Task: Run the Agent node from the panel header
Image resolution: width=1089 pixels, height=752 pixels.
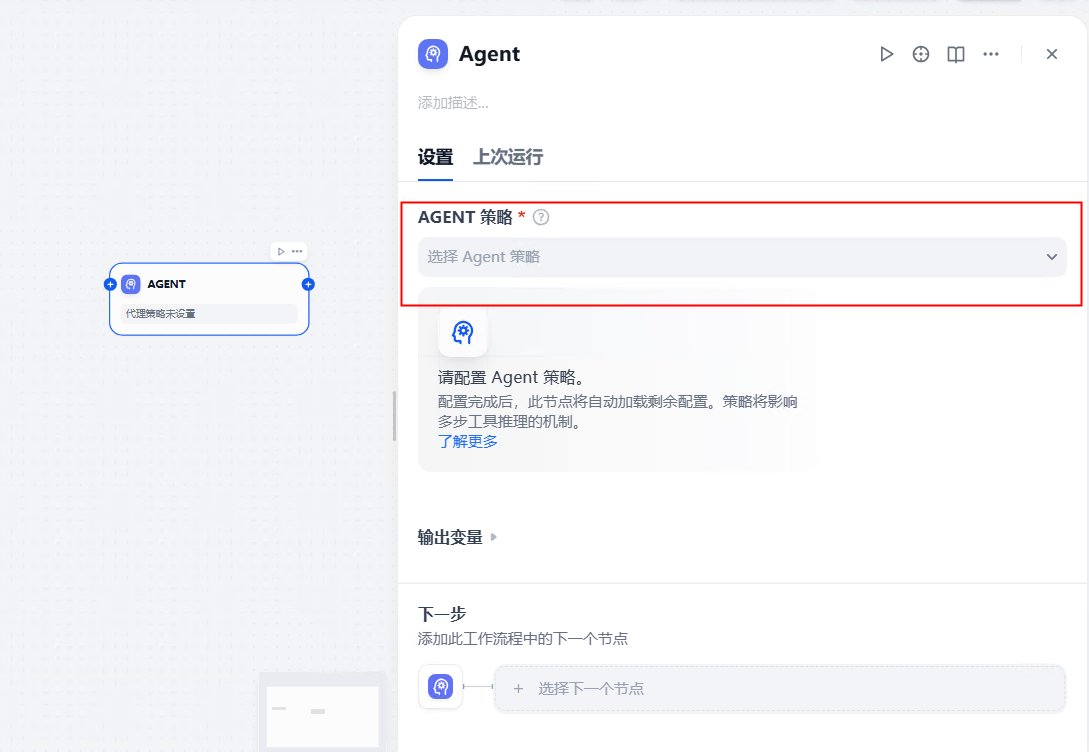Action: 887,54
